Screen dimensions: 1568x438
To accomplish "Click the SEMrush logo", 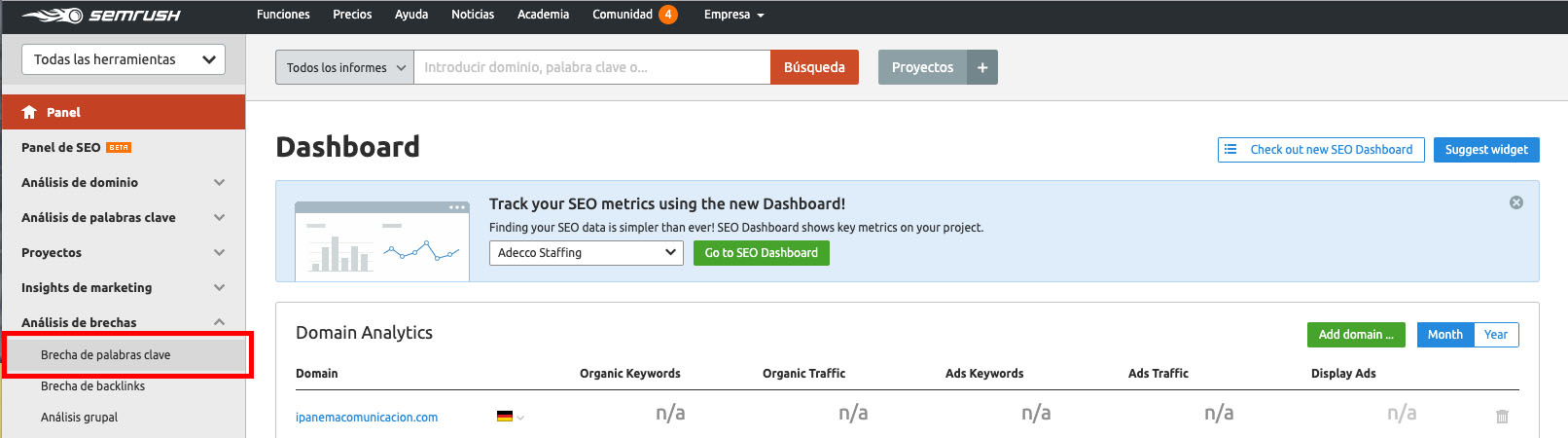I will [x=101, y=16].
